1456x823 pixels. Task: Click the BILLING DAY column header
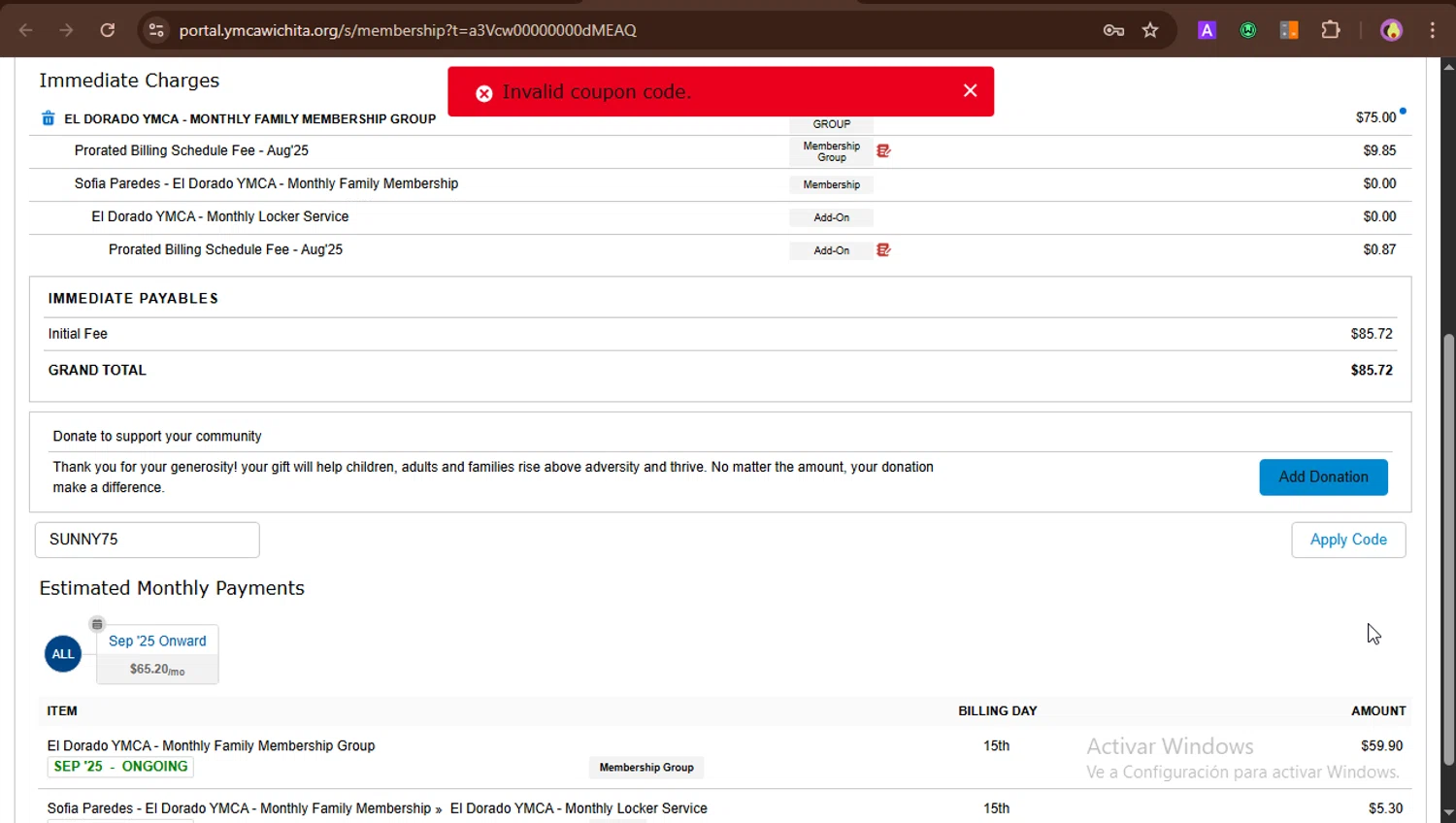pyautogui.click(x=997, y=711)
